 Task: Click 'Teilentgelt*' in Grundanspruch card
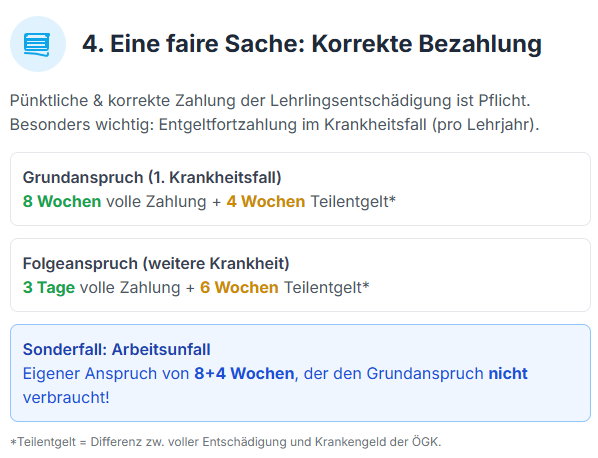pos(353,201)
